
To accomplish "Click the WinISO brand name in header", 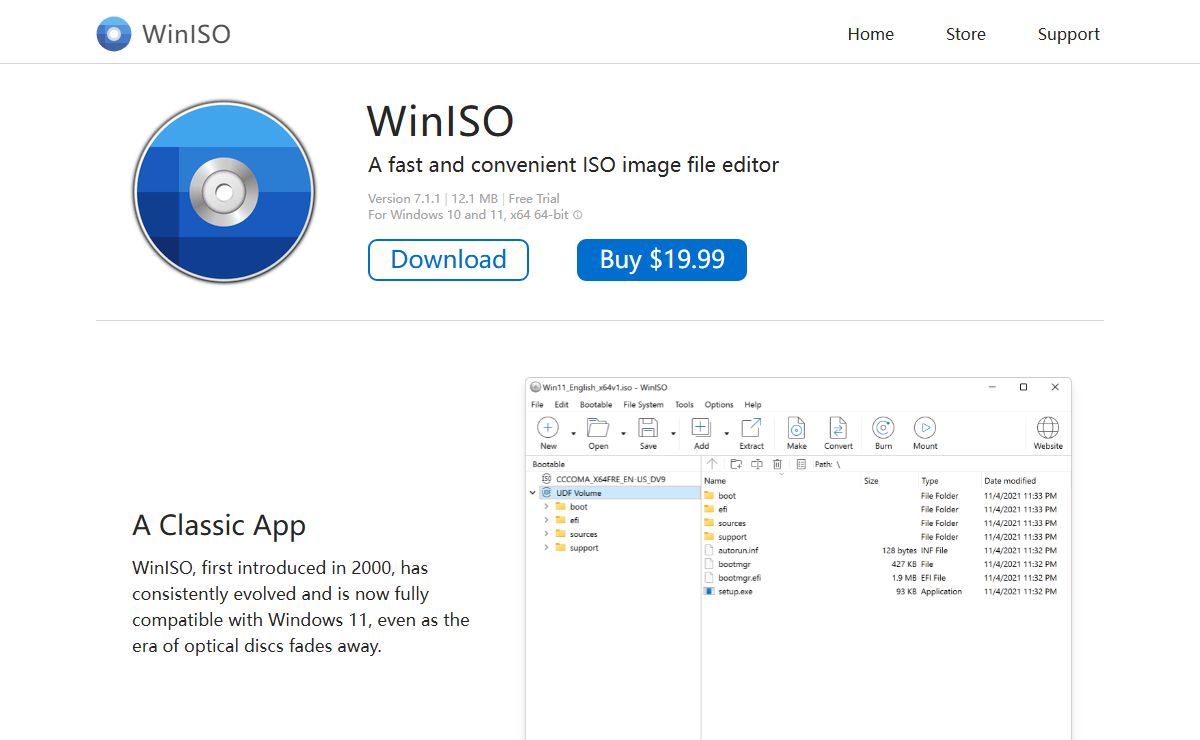I will [x=186, y=34].
